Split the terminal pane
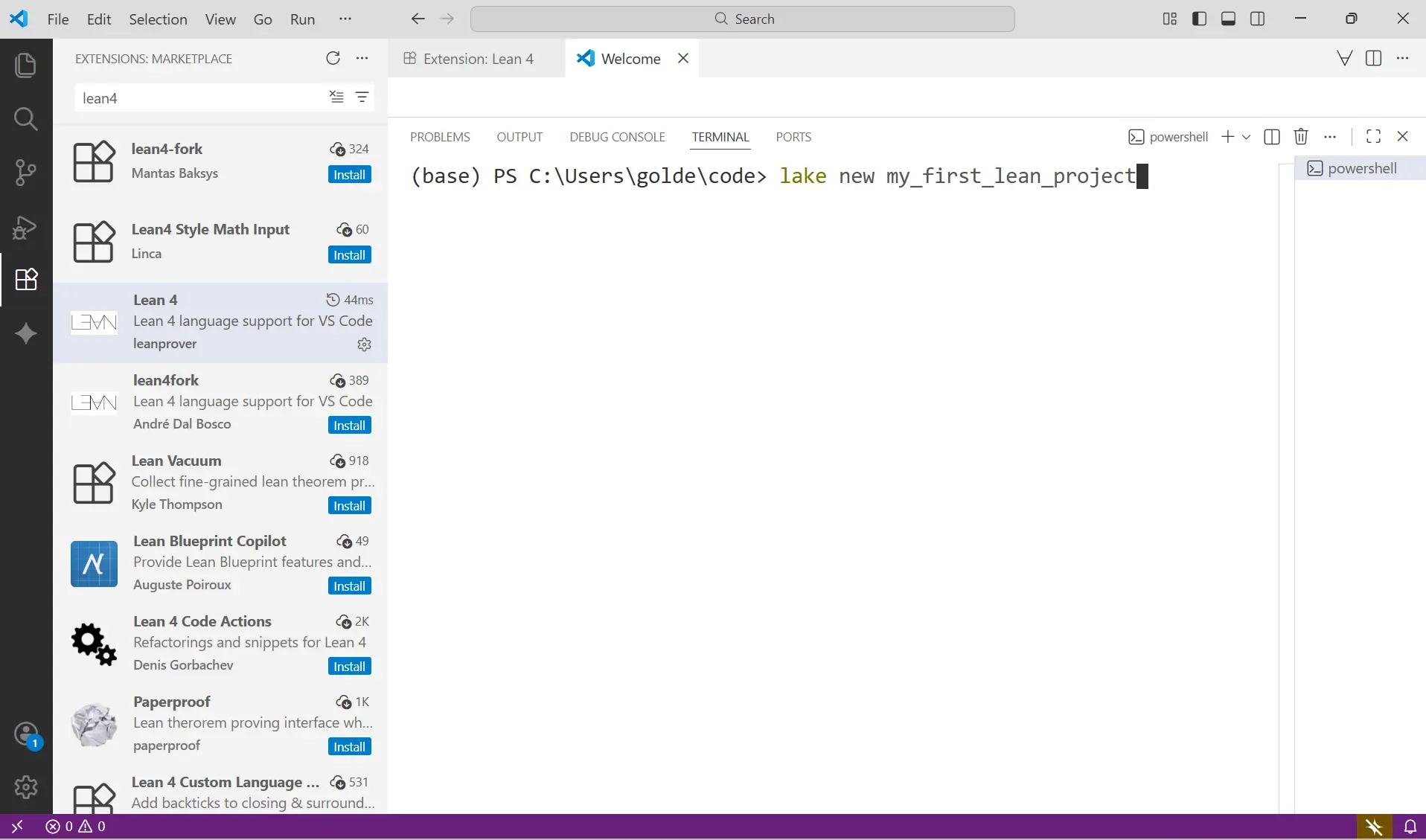1426x840 pixels. [1272, 137]
